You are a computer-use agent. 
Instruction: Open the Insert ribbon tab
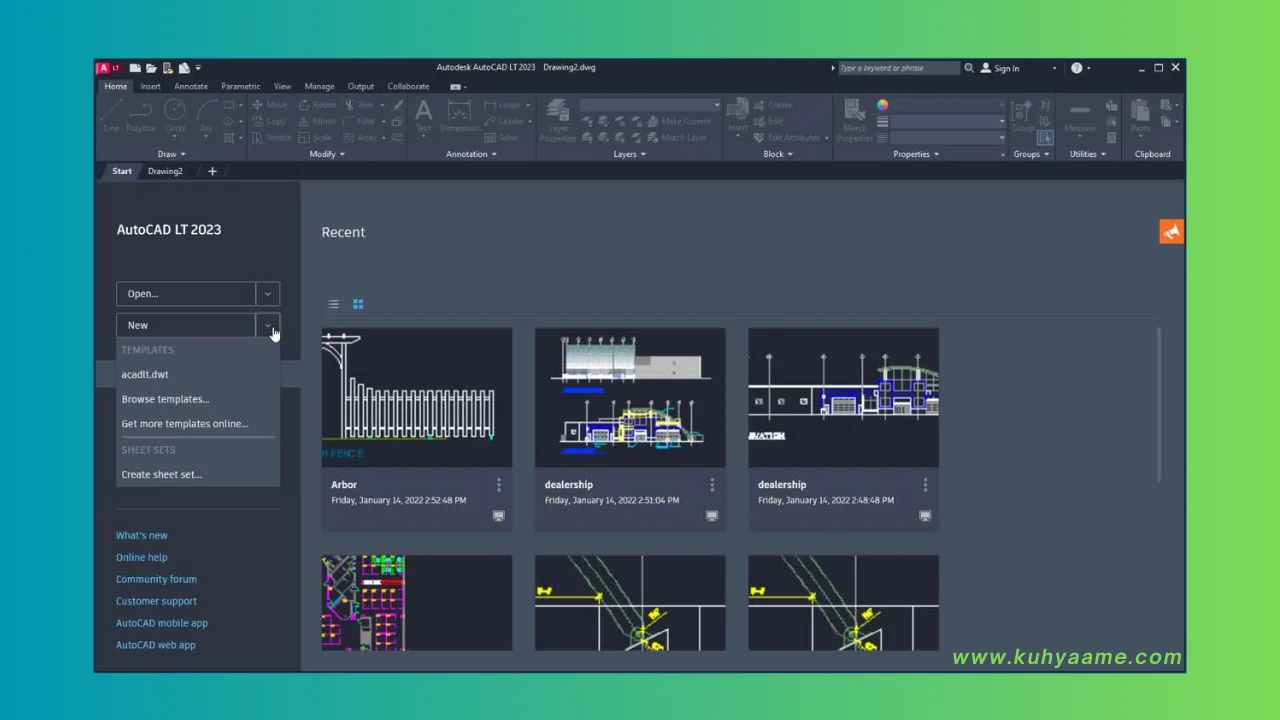coord(150,86)
